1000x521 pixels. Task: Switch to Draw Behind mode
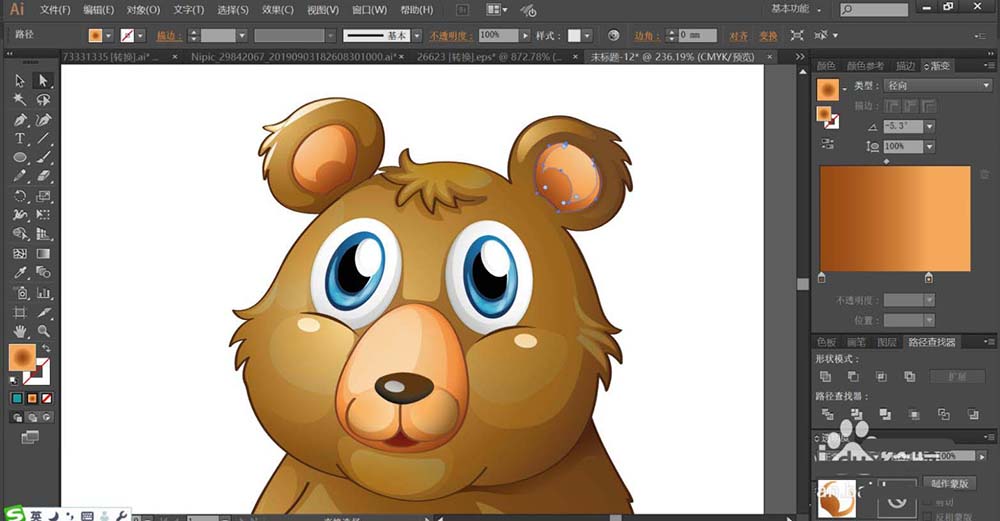[x=32, y=418]
